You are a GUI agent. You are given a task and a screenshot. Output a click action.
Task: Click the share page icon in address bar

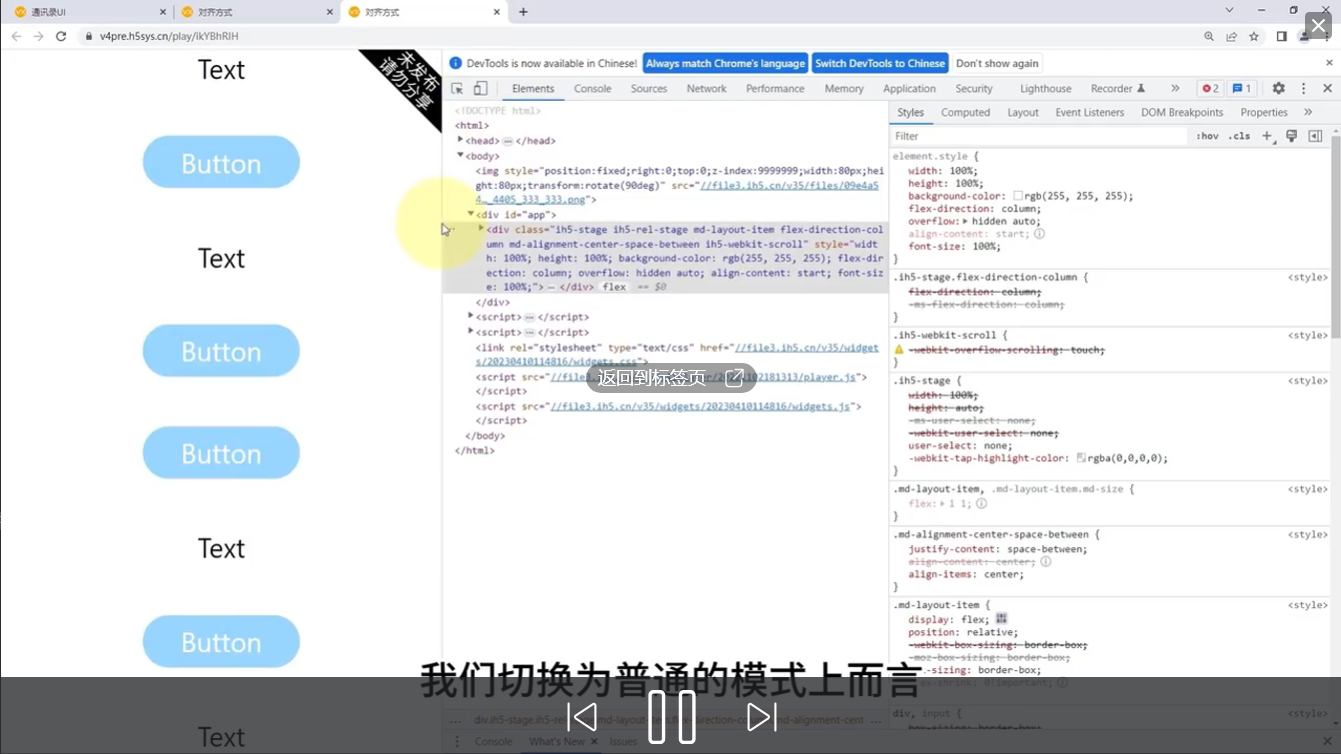coord(1231,36)
